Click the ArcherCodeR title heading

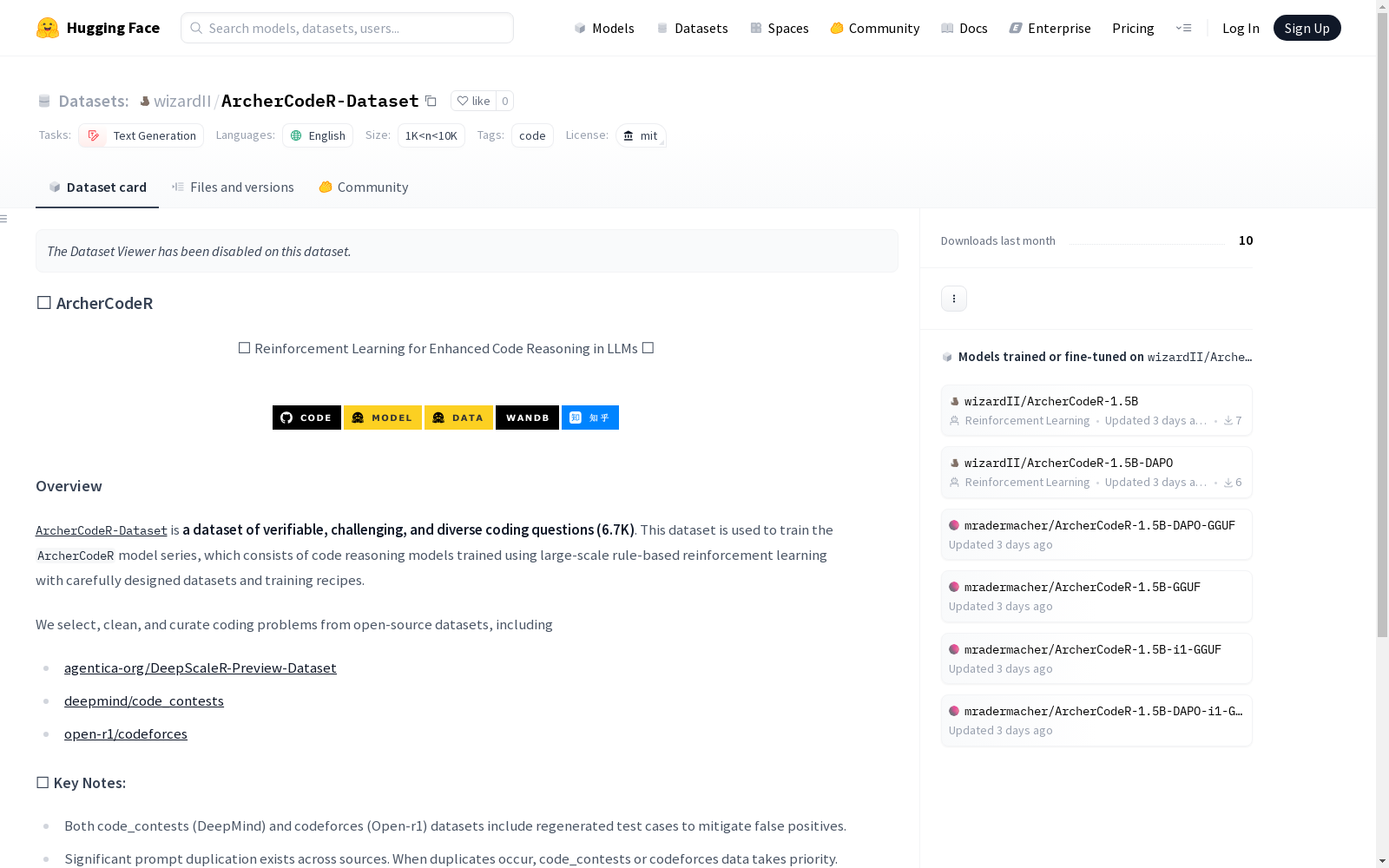95,303
